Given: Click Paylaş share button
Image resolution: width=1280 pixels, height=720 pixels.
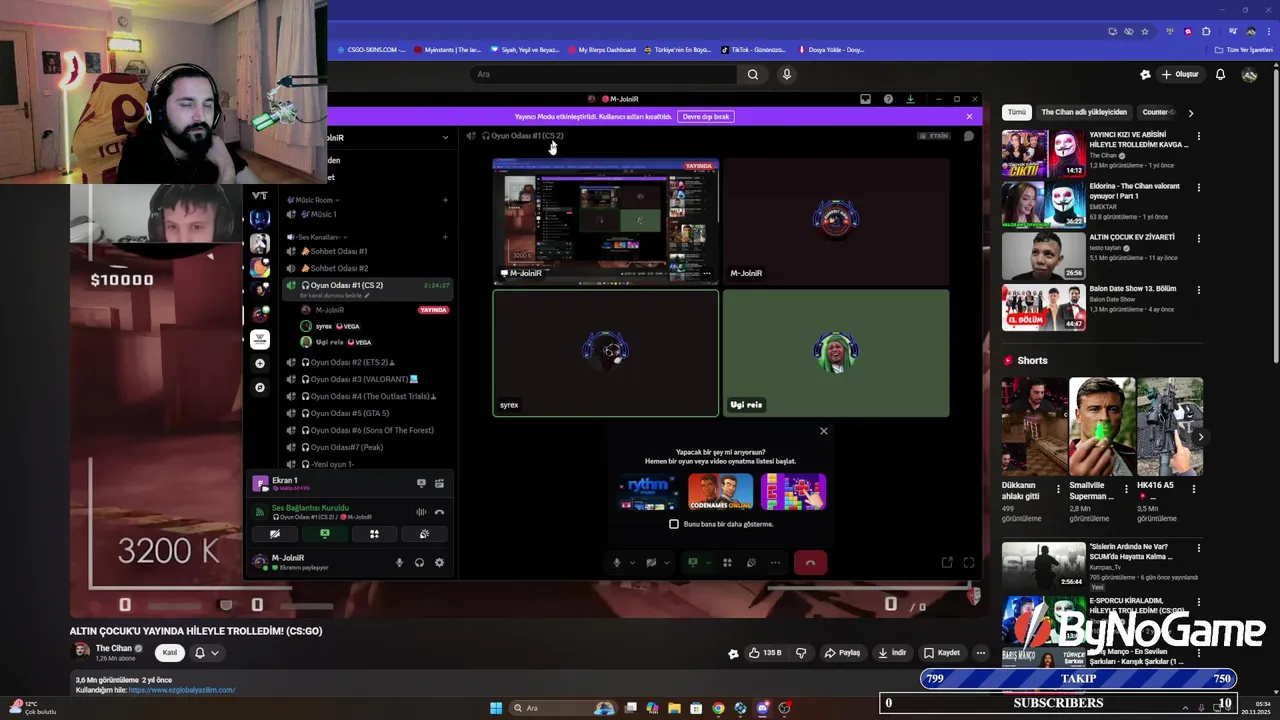Looking at the screenshot, I should (842, 653).
